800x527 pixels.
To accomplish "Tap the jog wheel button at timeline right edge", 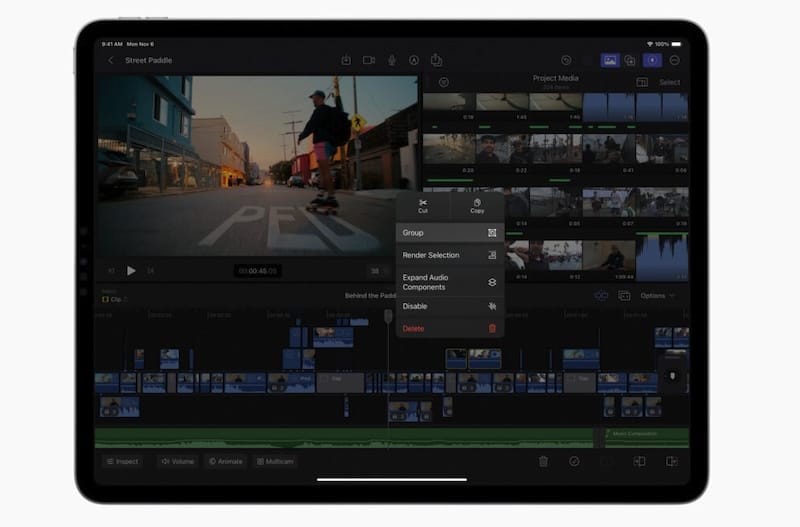I will [672, 377].
